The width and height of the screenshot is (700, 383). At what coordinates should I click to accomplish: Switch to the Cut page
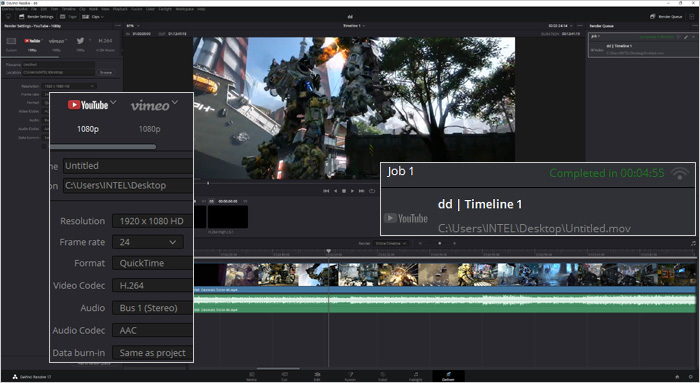point(284,376)
